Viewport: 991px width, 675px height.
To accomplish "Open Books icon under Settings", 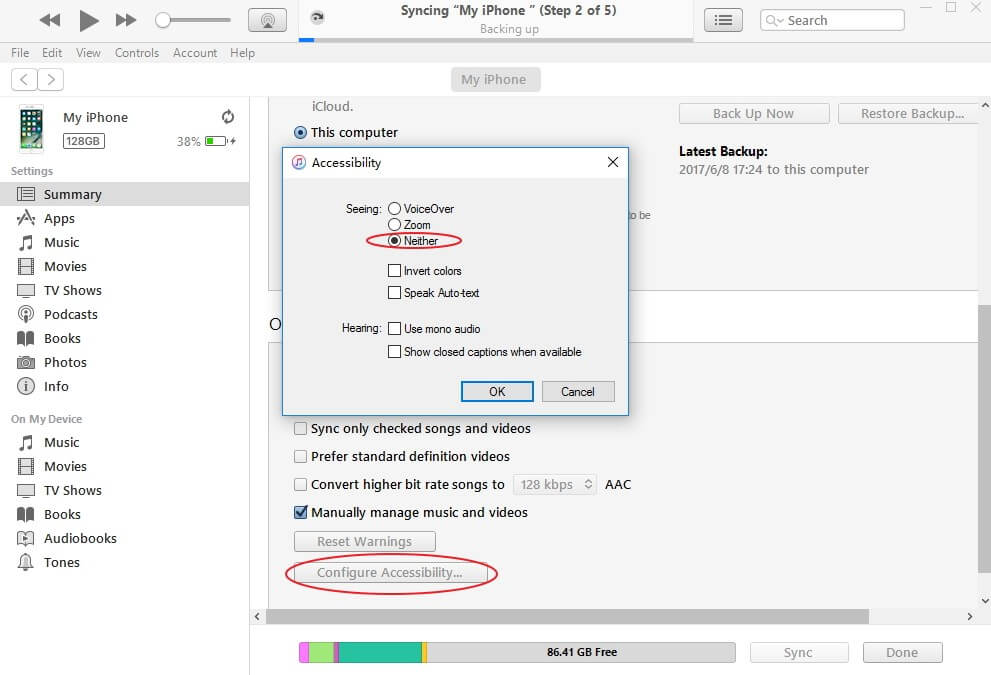I will [x=26, y=338].
